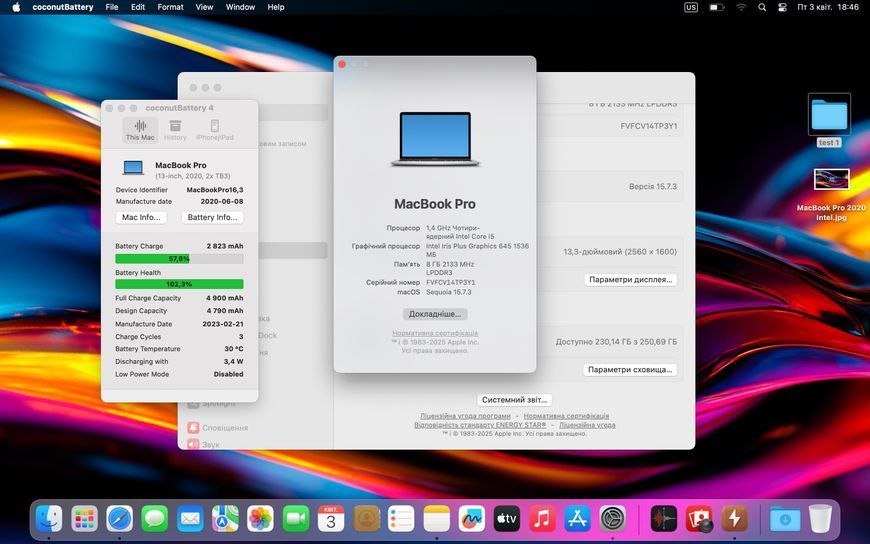Open Photo Booth from the Dock
Screen dimensions: 870x544
click(699, 519)
